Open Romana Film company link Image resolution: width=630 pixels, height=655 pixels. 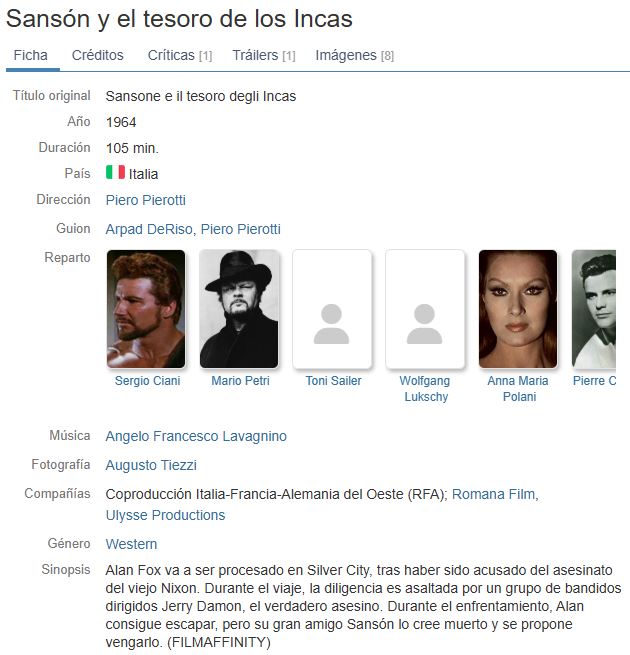[x=495, y=494]
